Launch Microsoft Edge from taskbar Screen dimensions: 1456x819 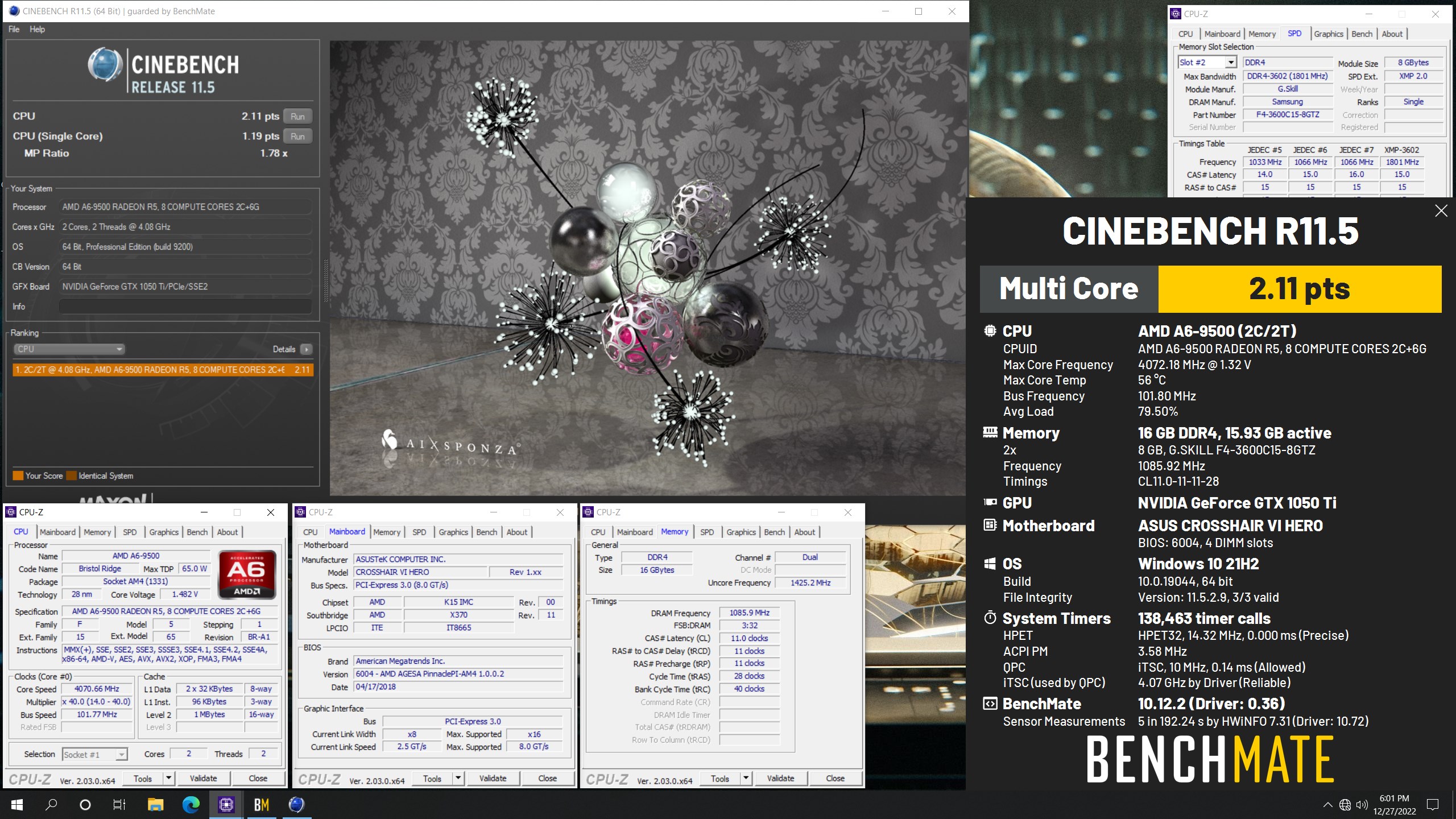(191, 805)
